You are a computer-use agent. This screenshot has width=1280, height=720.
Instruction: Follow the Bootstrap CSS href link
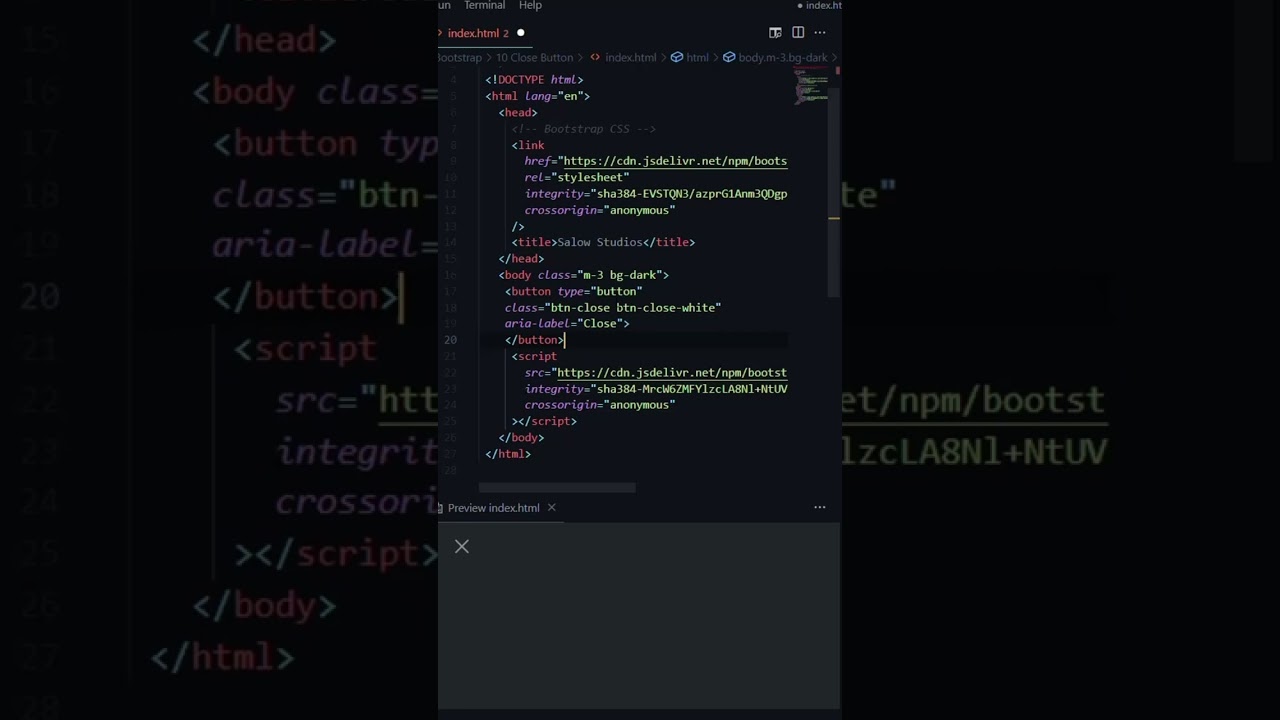675,161
